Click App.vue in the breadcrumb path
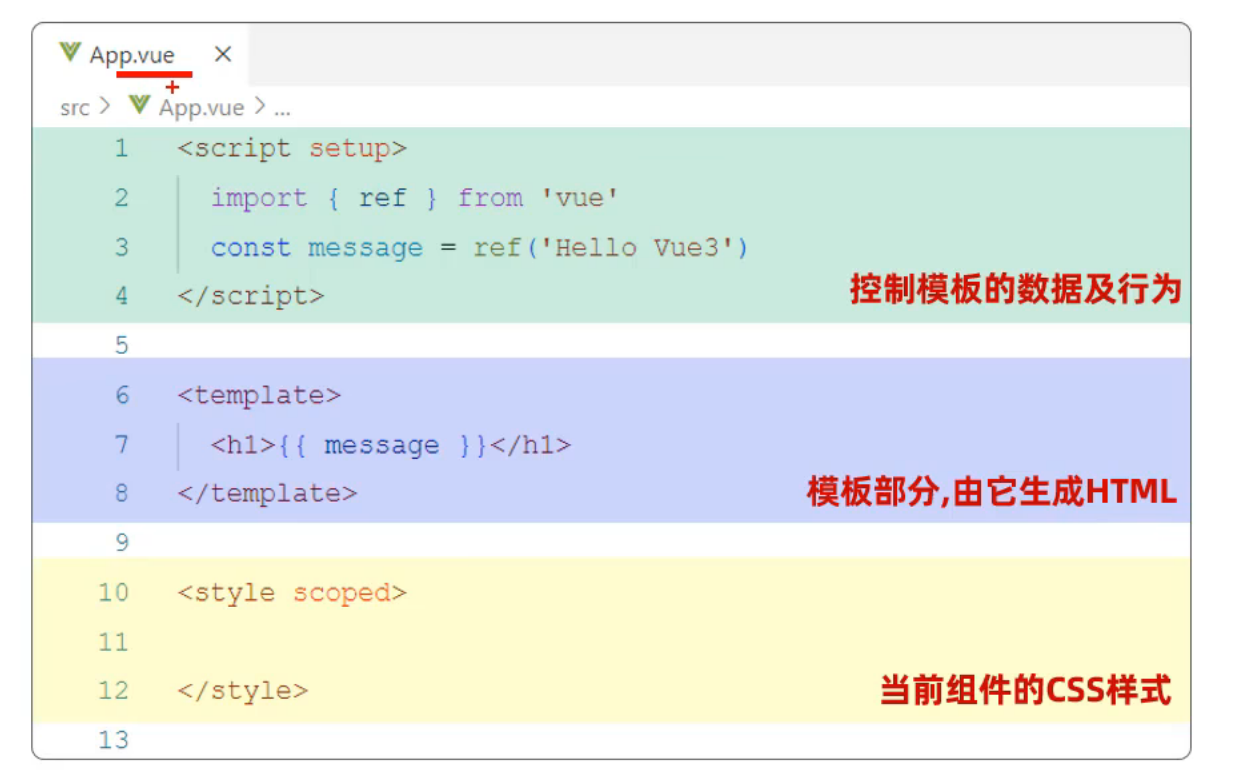 201,107
